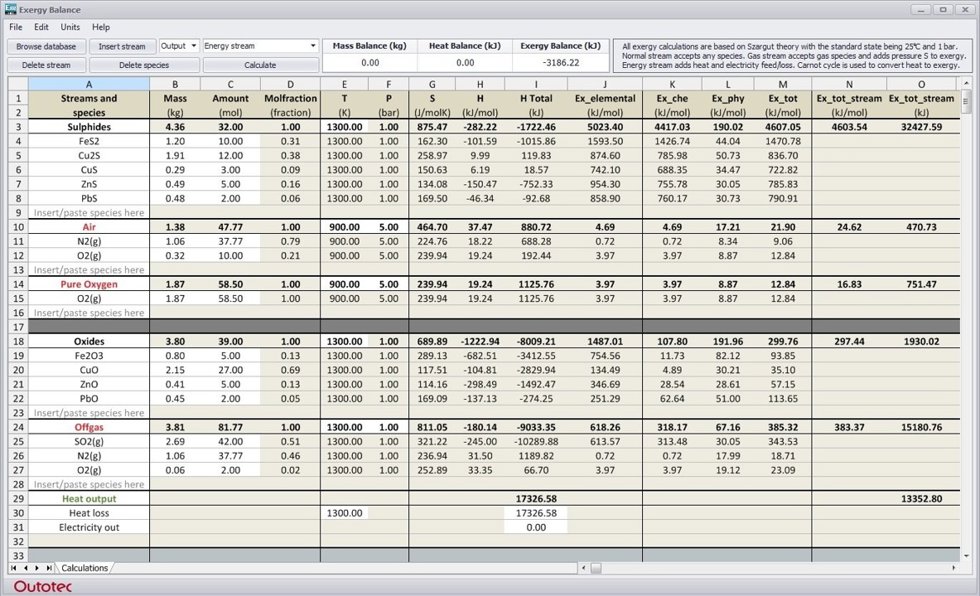
Task: Click the Offgas Ex_tot_stream value 15180.76
Action: (x=921, y=427)
